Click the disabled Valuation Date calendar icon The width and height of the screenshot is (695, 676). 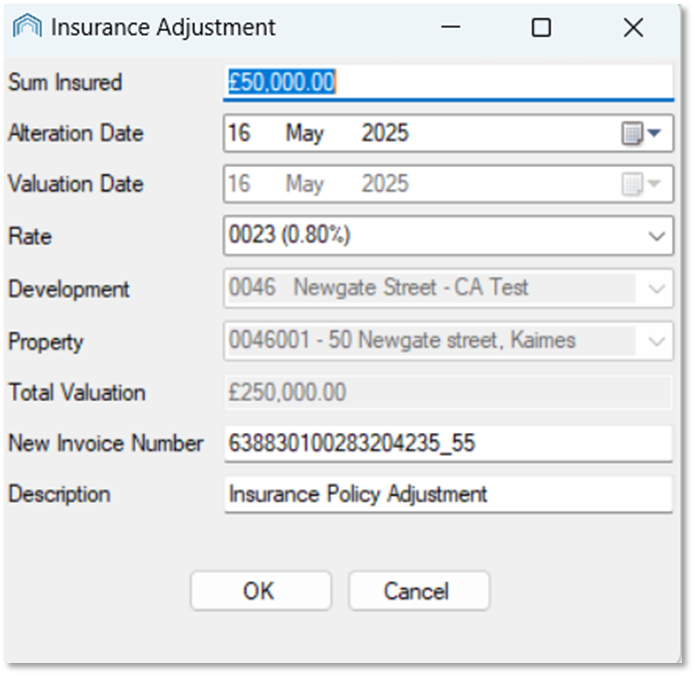[632, 184]
